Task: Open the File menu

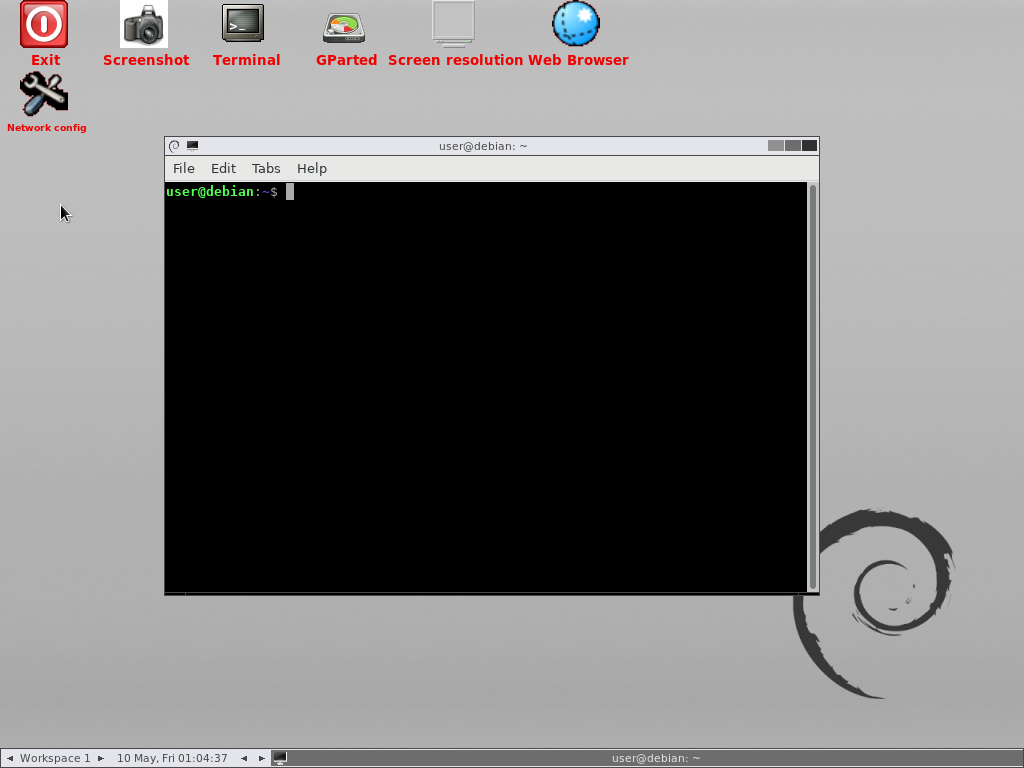Action: pyautogui.click(x=183, y=168)
